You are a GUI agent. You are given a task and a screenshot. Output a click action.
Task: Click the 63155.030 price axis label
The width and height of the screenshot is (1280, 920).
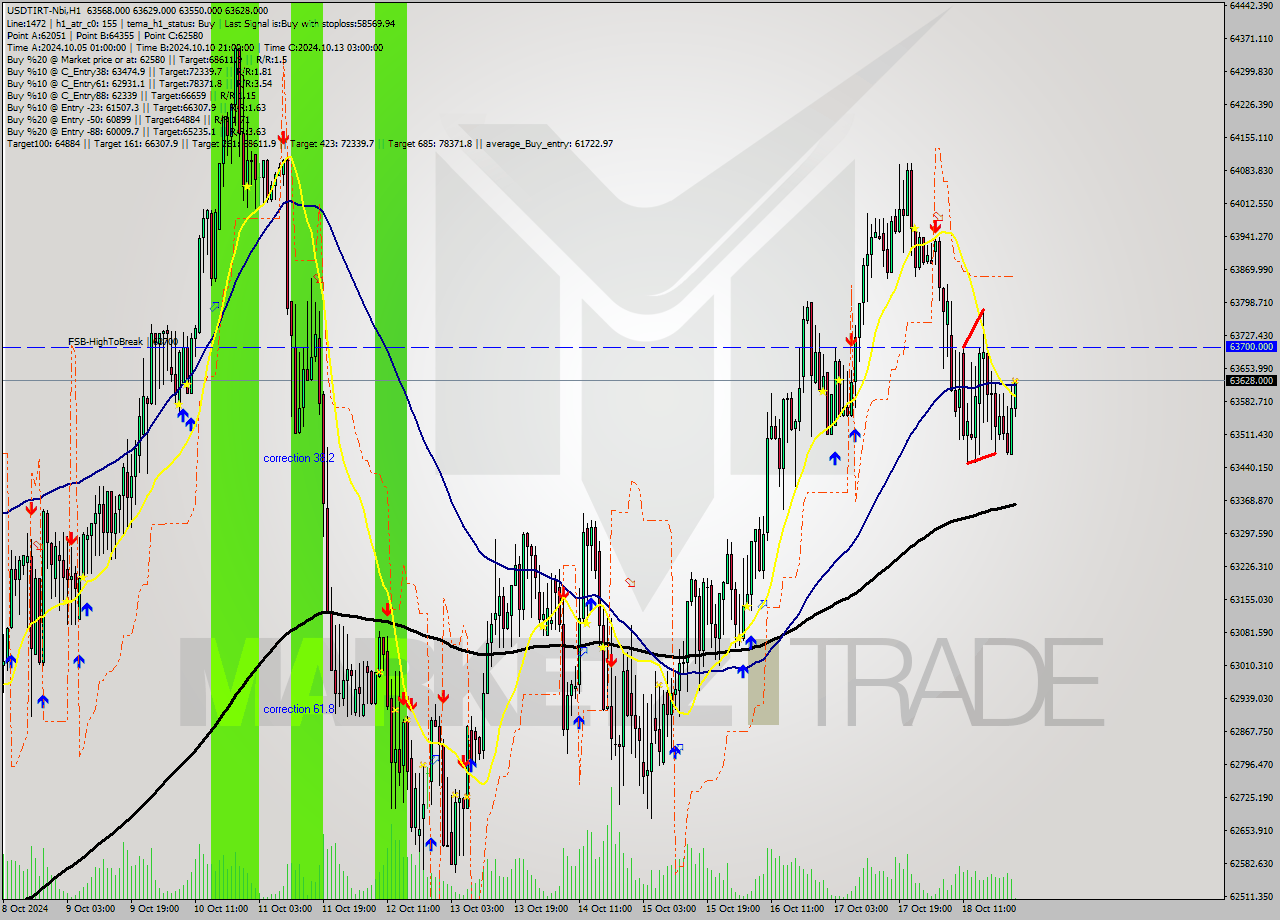point(1251,599)
